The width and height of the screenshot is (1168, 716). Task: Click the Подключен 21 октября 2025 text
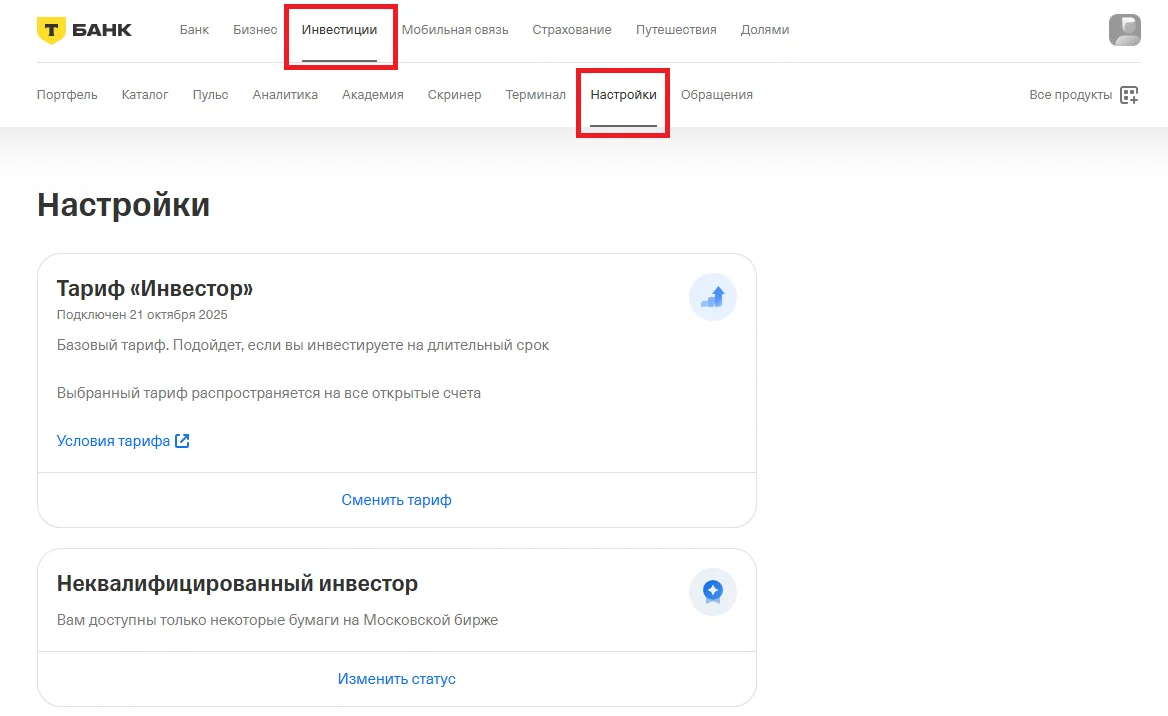click(x=142, y=314)
